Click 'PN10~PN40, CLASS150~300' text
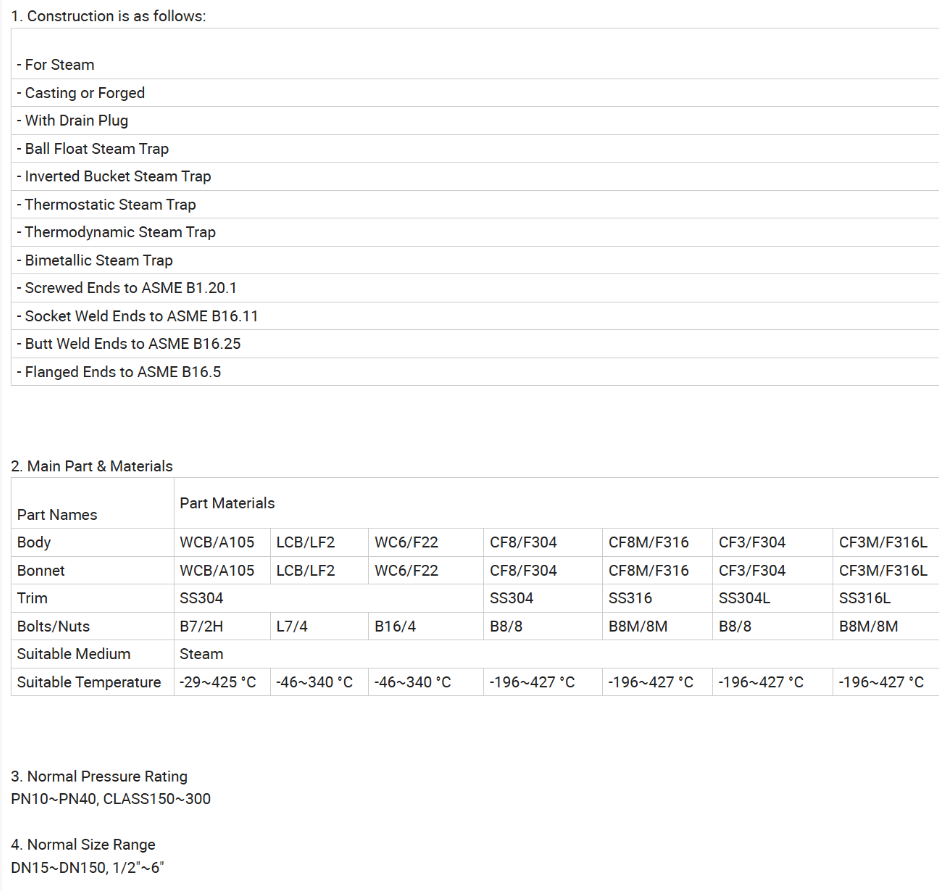The image size is (939, 891). (x=111, y=799)
